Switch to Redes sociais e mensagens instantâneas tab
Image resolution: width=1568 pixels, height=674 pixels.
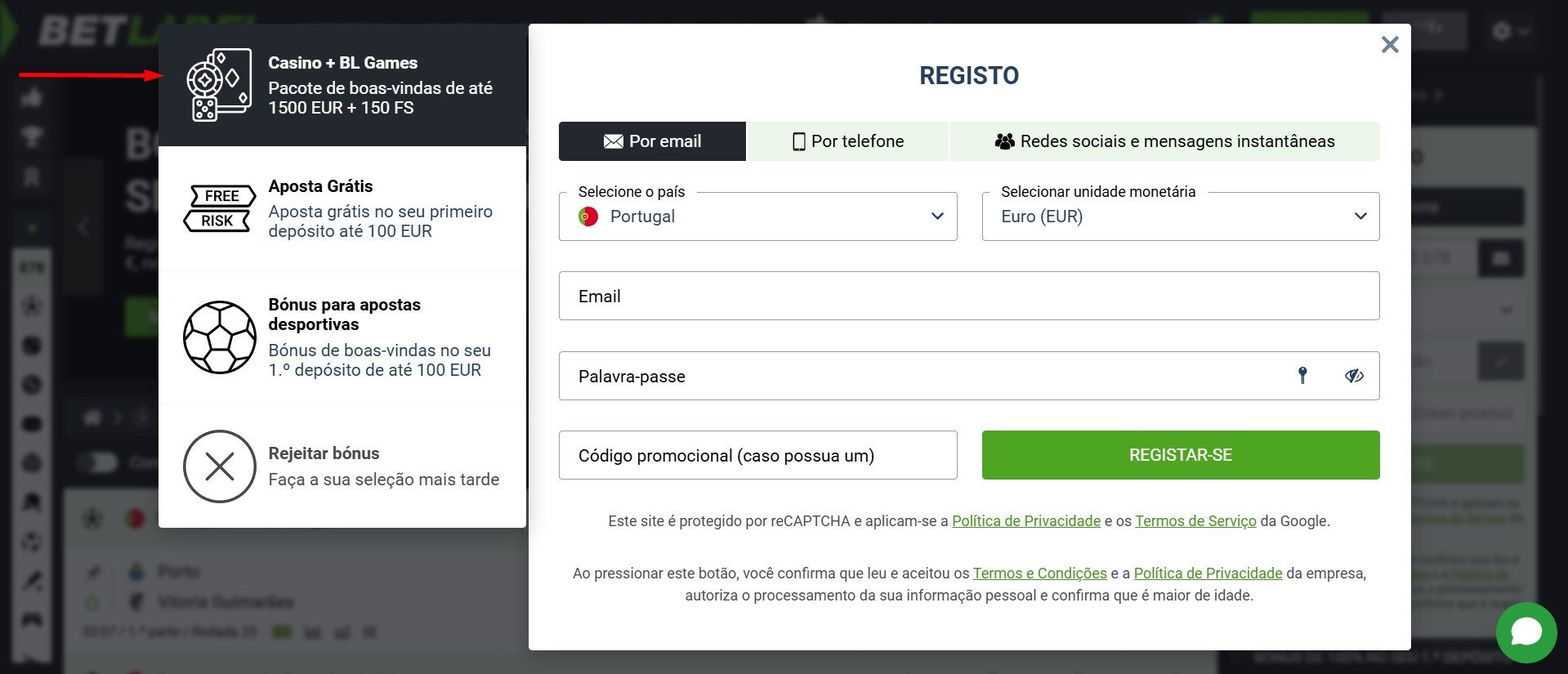click(1164, 141)
